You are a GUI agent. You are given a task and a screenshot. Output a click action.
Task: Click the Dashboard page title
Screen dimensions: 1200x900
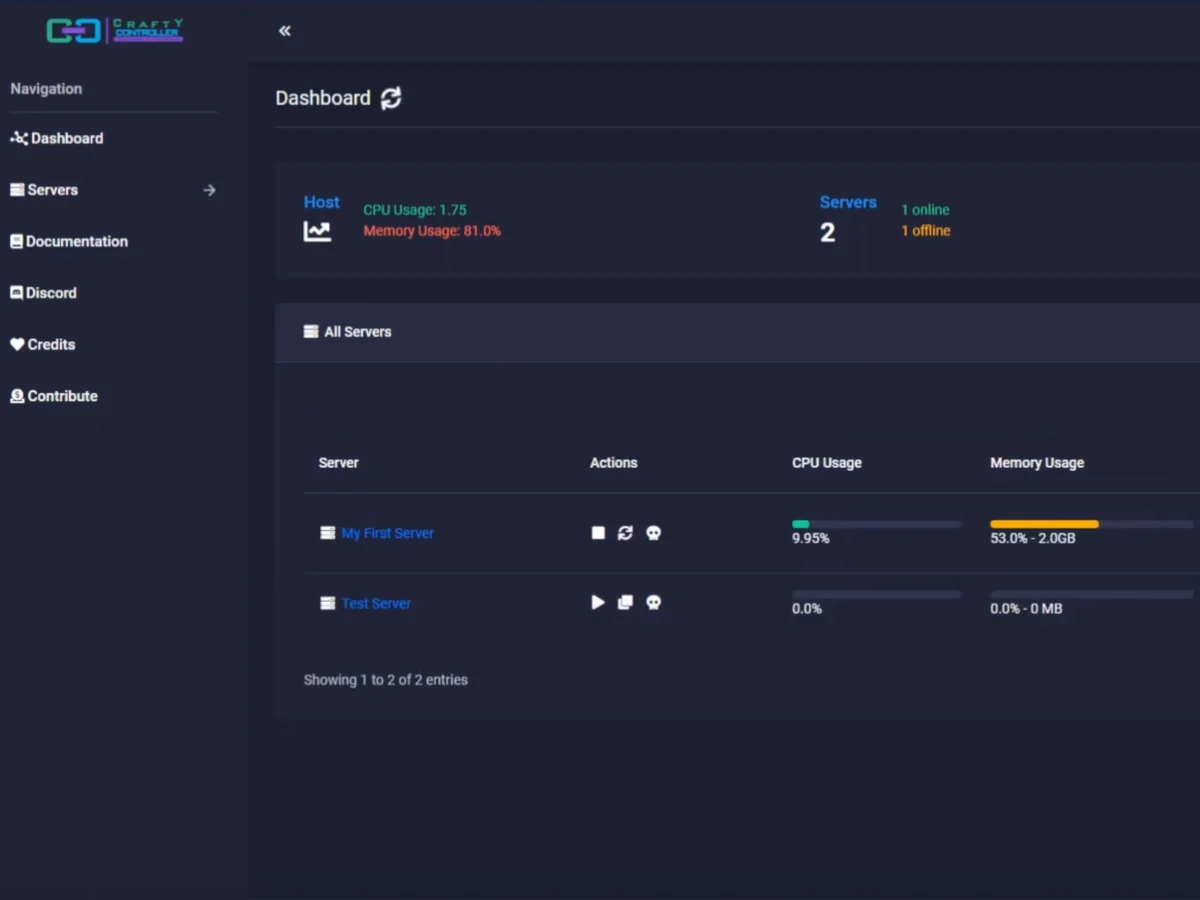click(x=323, y=98)
